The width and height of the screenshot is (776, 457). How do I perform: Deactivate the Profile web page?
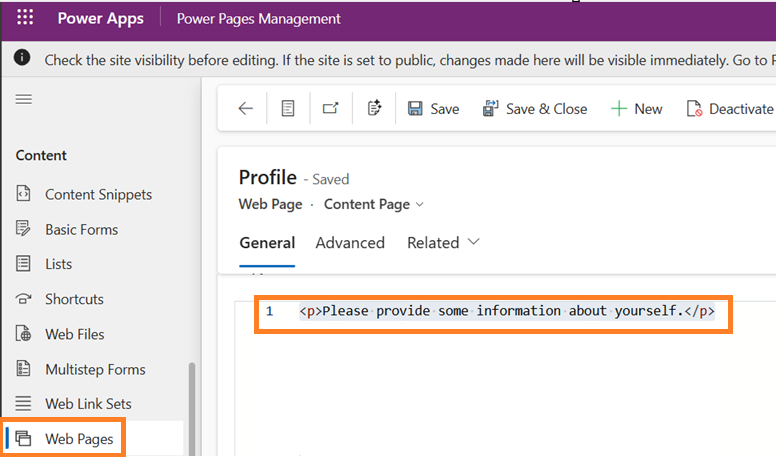pyautogui.click(x=730, y=109)
